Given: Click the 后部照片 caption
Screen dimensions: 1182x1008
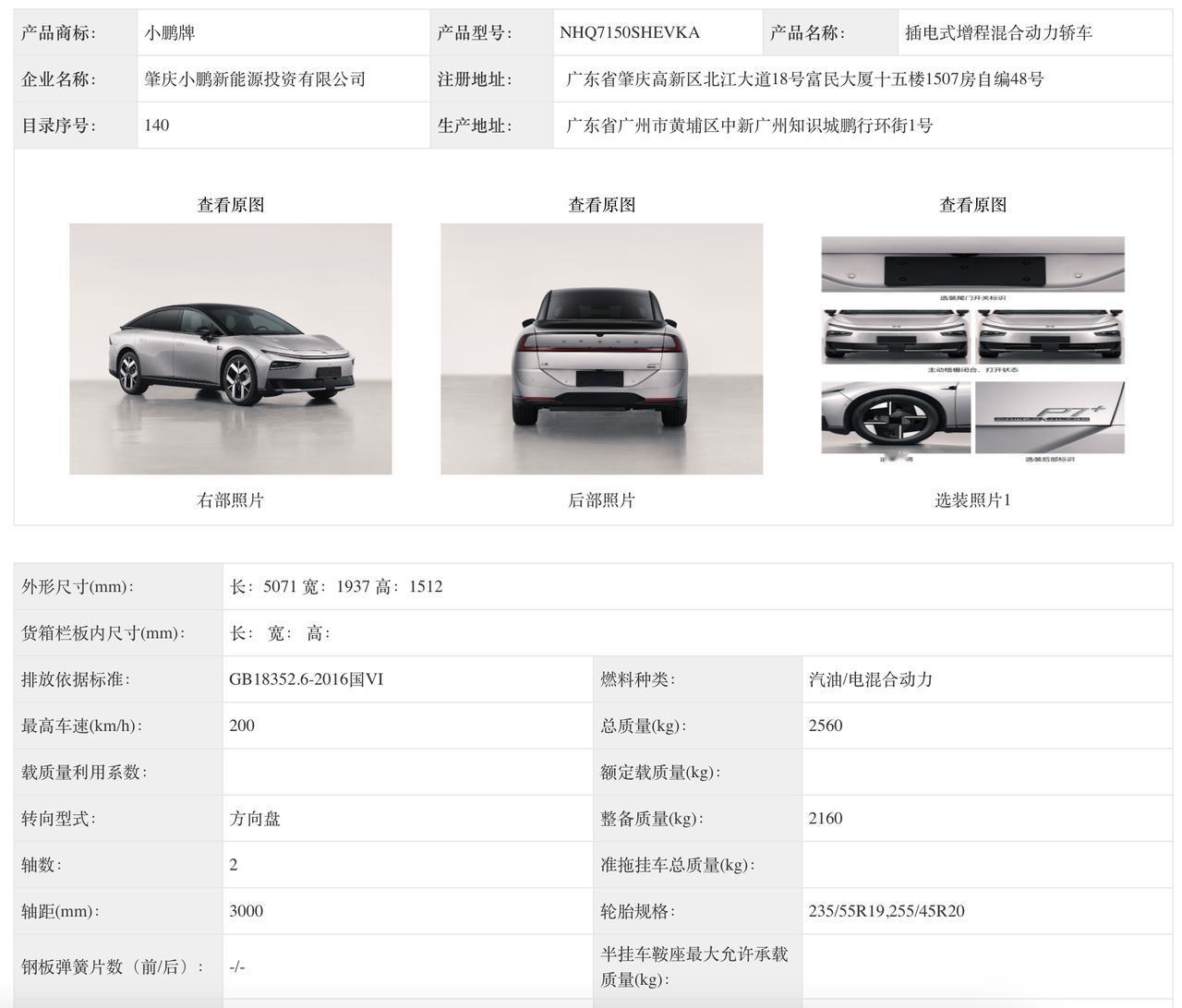Looking at the screenshot, I should [602, 500].
